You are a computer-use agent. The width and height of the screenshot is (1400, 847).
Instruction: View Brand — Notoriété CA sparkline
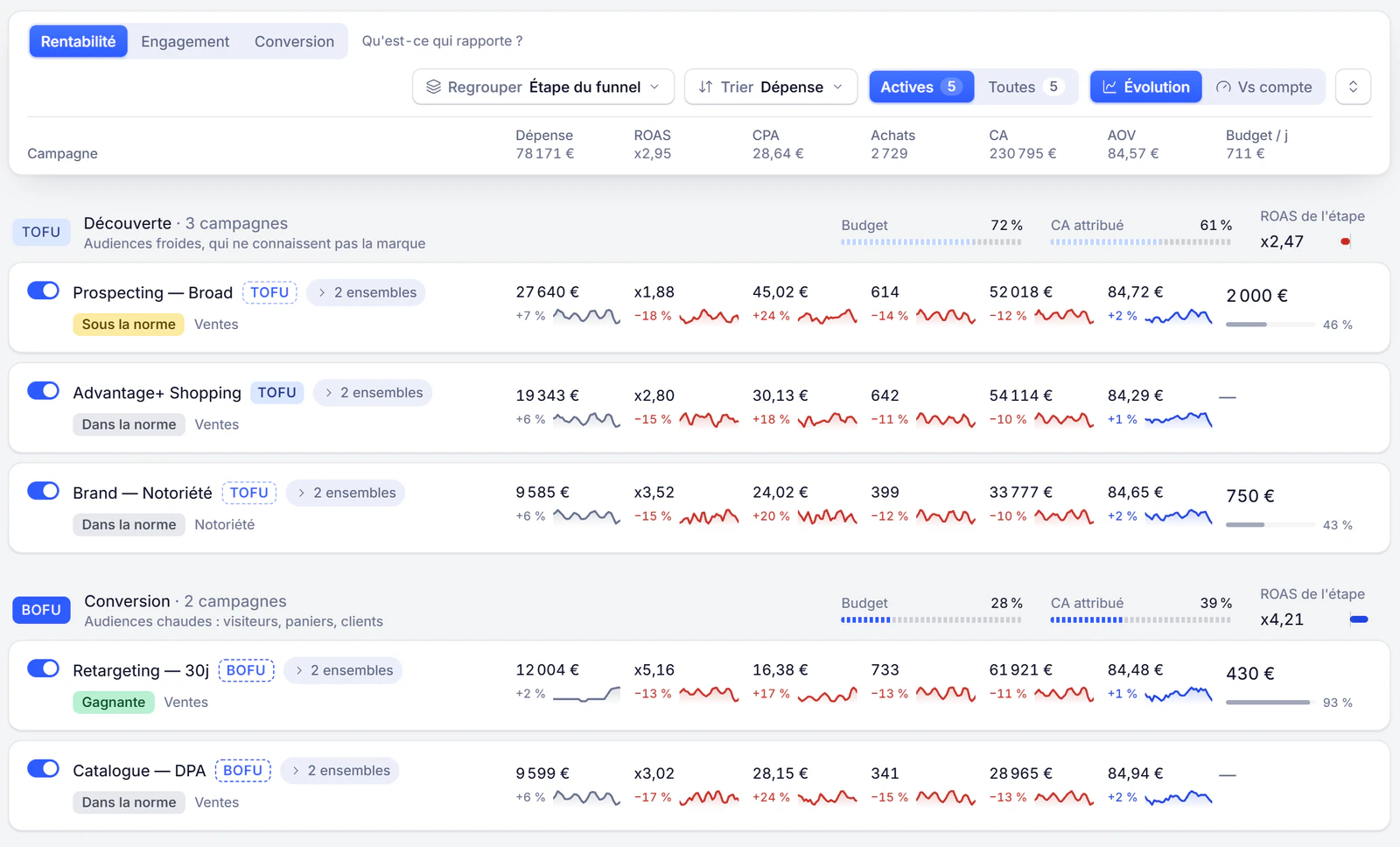[1064, 516]
